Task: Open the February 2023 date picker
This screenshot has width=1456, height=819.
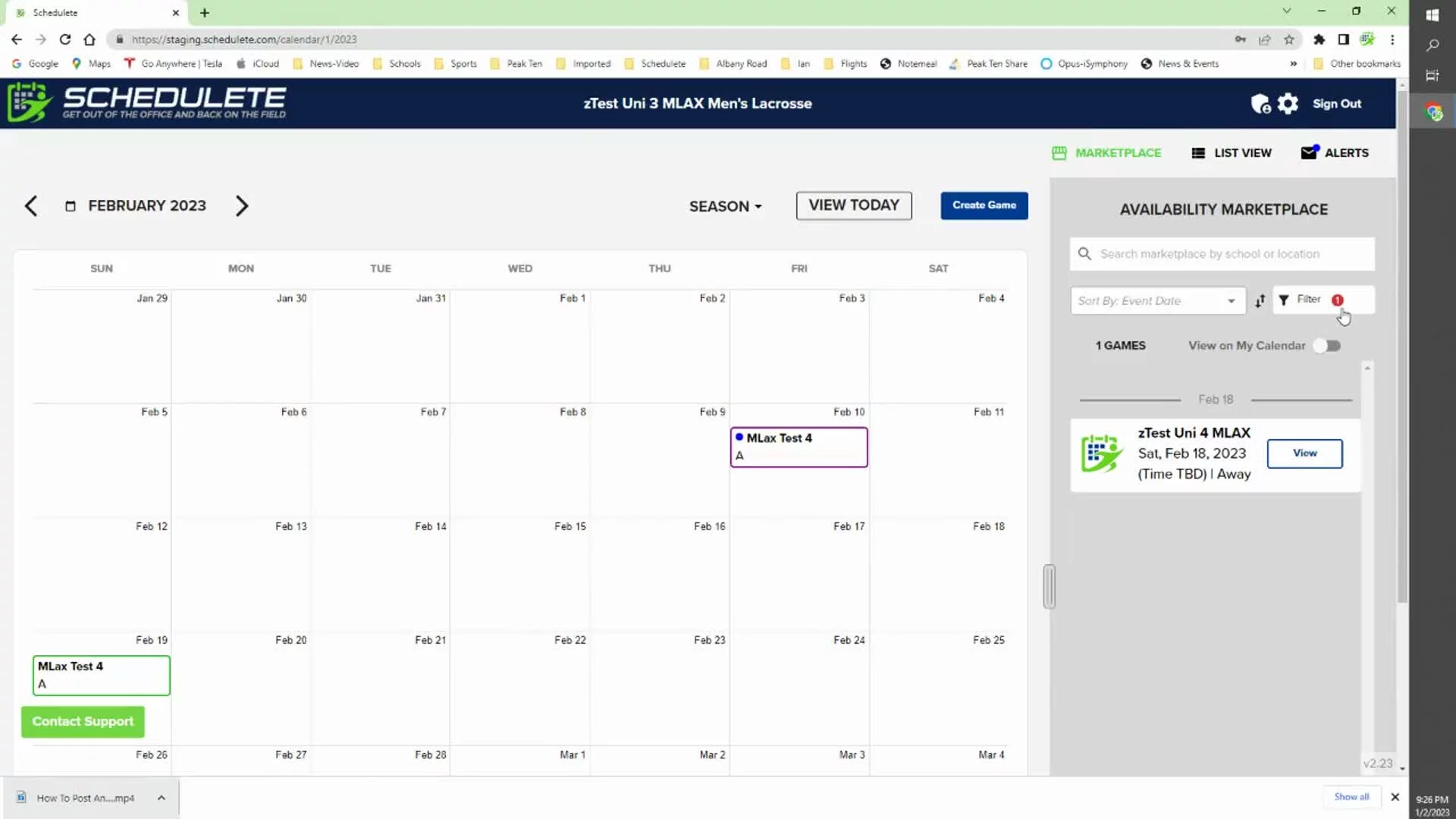Action: tap(135, 206)
